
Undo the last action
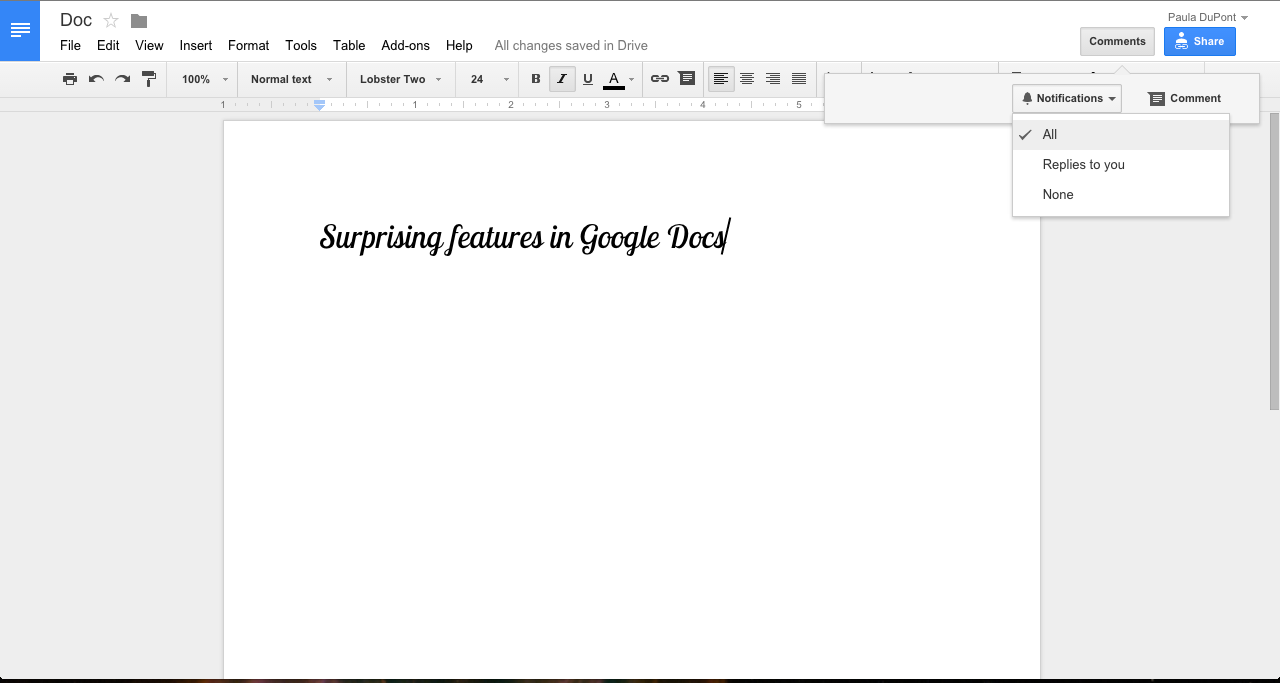(96, 79)
